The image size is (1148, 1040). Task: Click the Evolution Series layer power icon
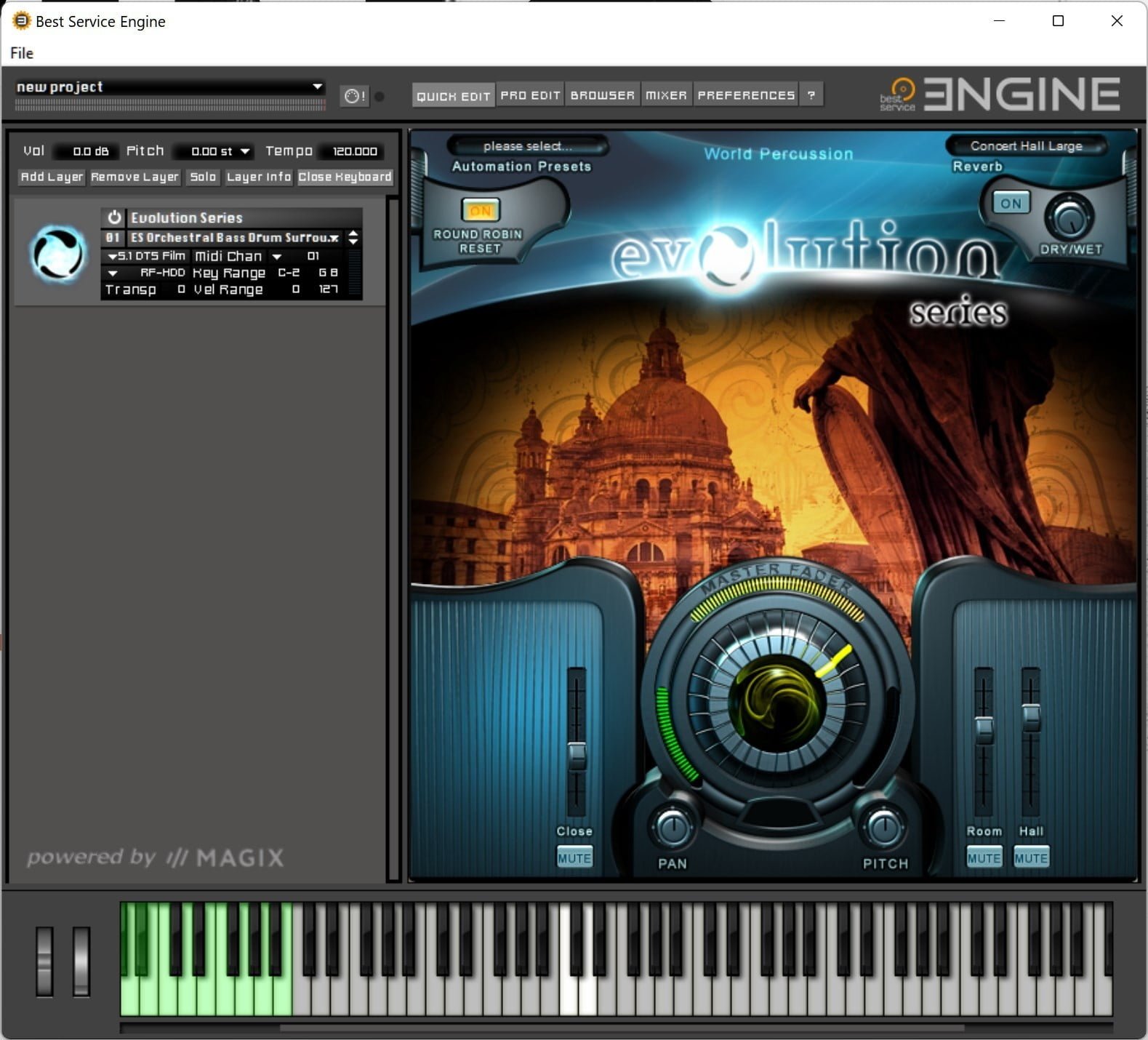(x=114, y=217)
